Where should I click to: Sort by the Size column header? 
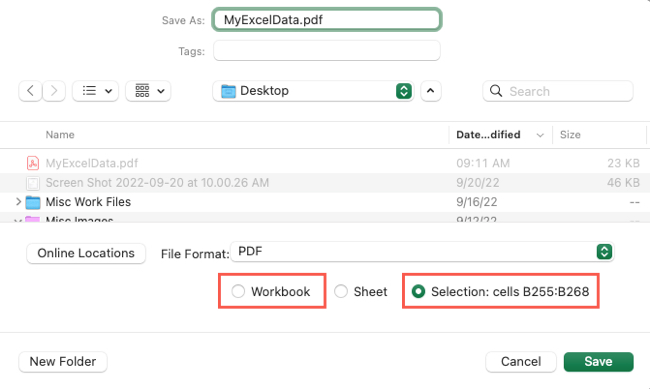pyautogui.click(x=570, y=135)
